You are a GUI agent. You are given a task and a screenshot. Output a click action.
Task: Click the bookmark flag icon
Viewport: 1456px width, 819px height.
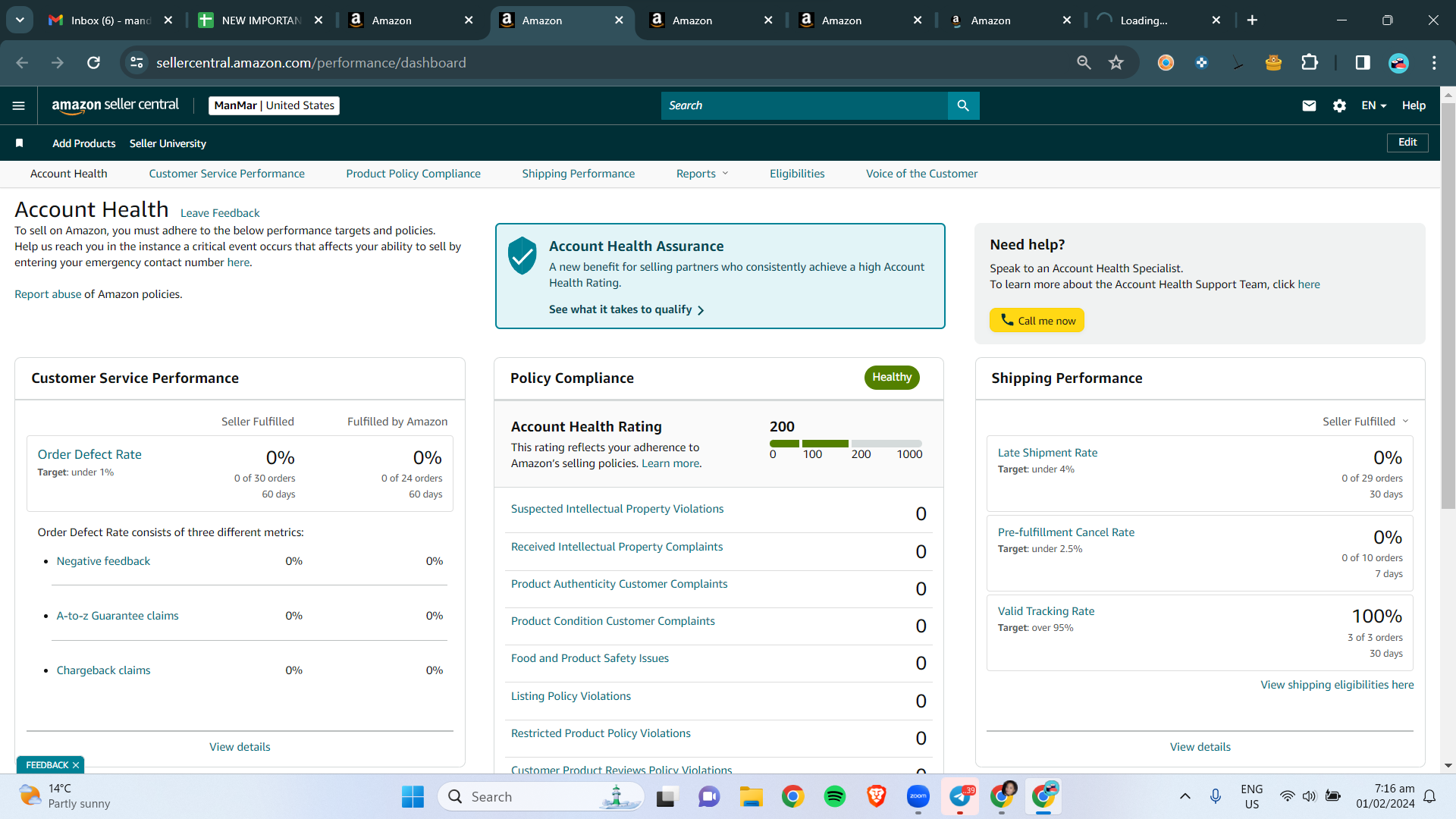coord(20,143)
